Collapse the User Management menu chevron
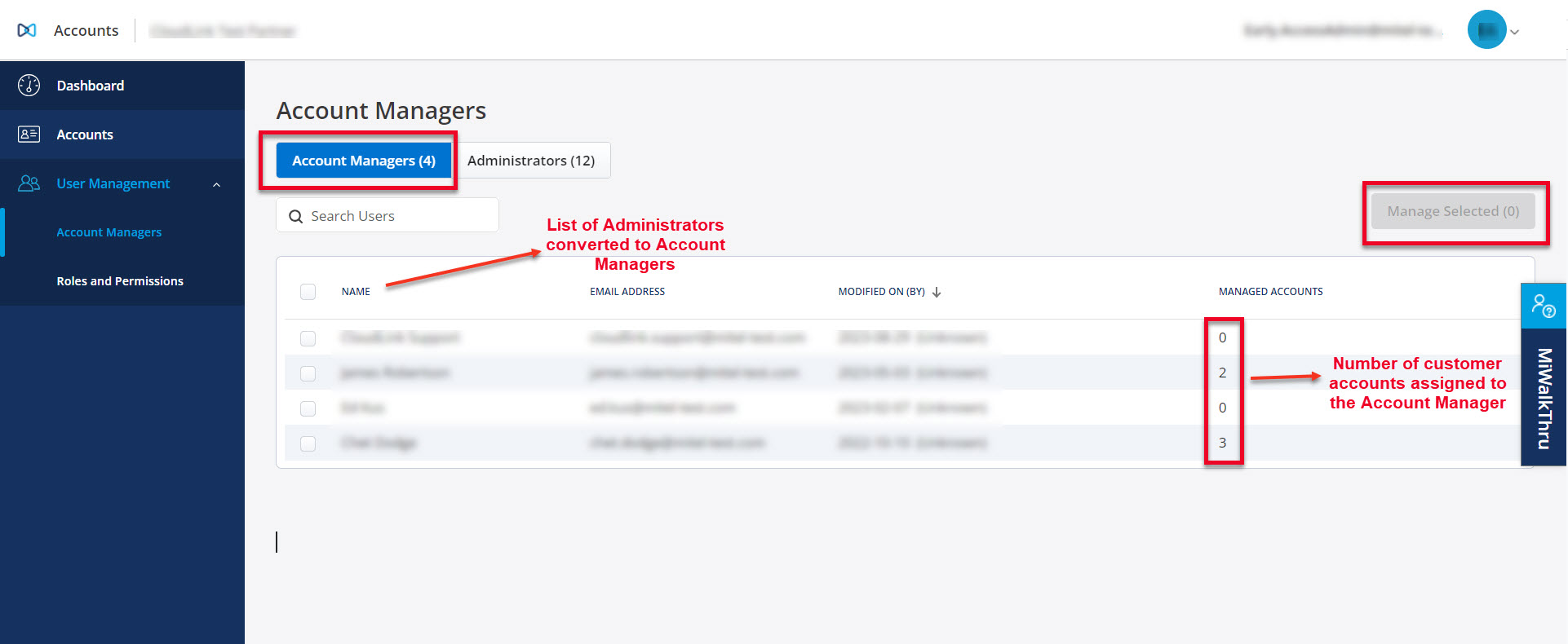 [216, 184]
